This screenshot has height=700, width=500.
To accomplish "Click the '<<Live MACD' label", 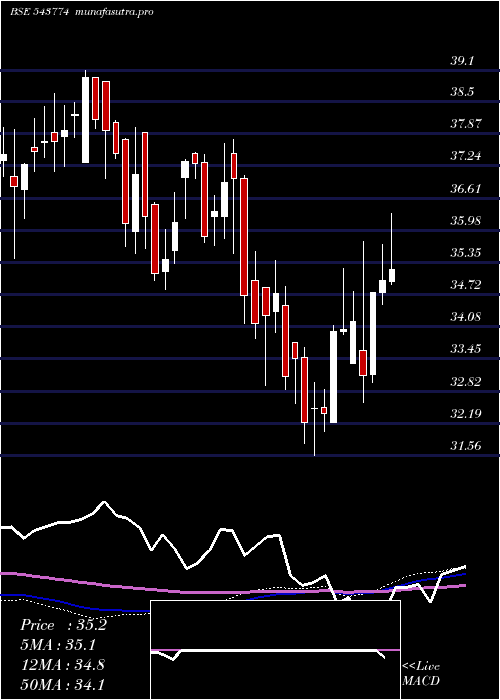I will [x=421, y=673].
